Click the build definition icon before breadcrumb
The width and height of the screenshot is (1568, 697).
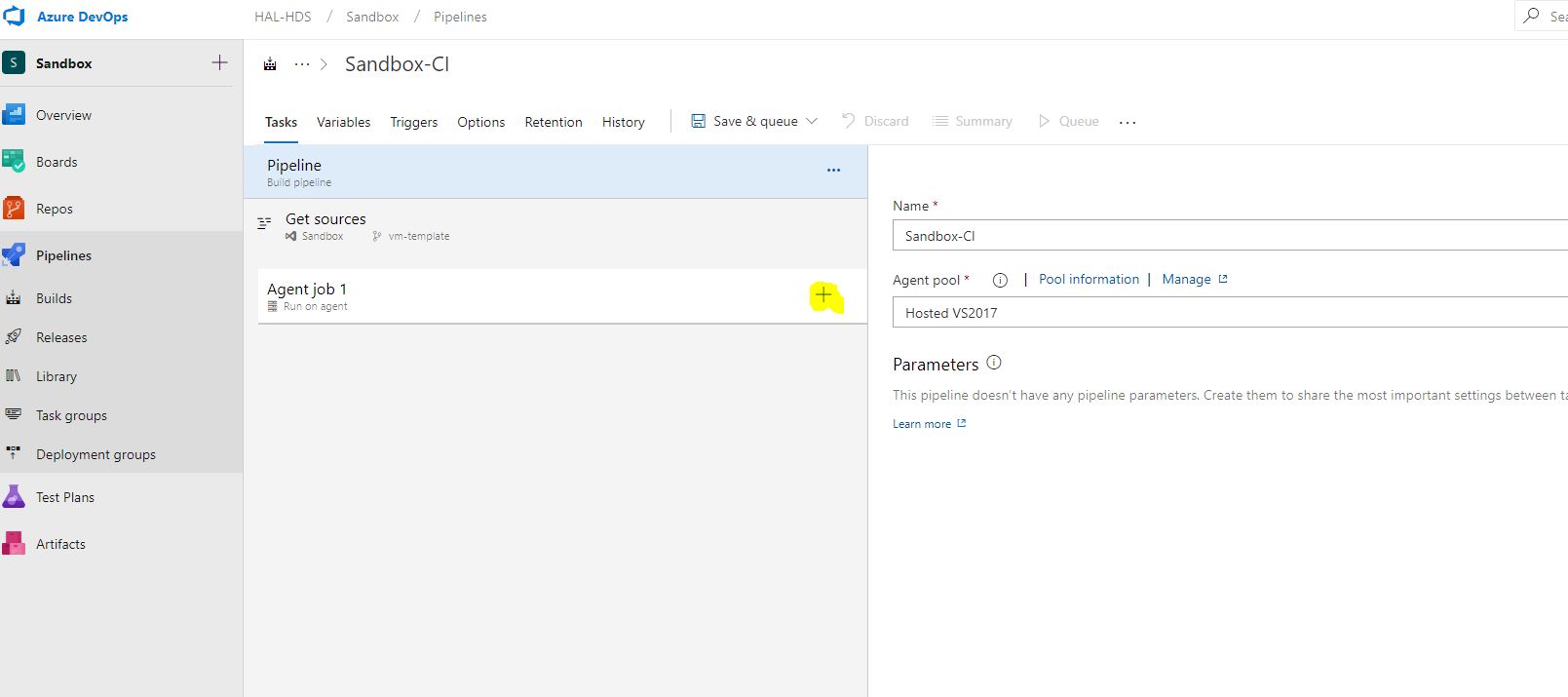pyautogui.click(x=270, y=64)
